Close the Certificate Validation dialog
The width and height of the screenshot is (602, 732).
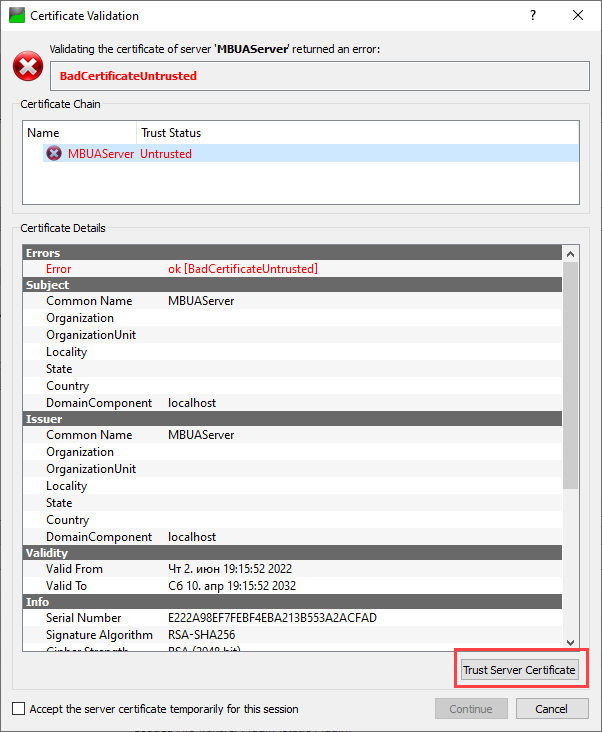point(578,16)
